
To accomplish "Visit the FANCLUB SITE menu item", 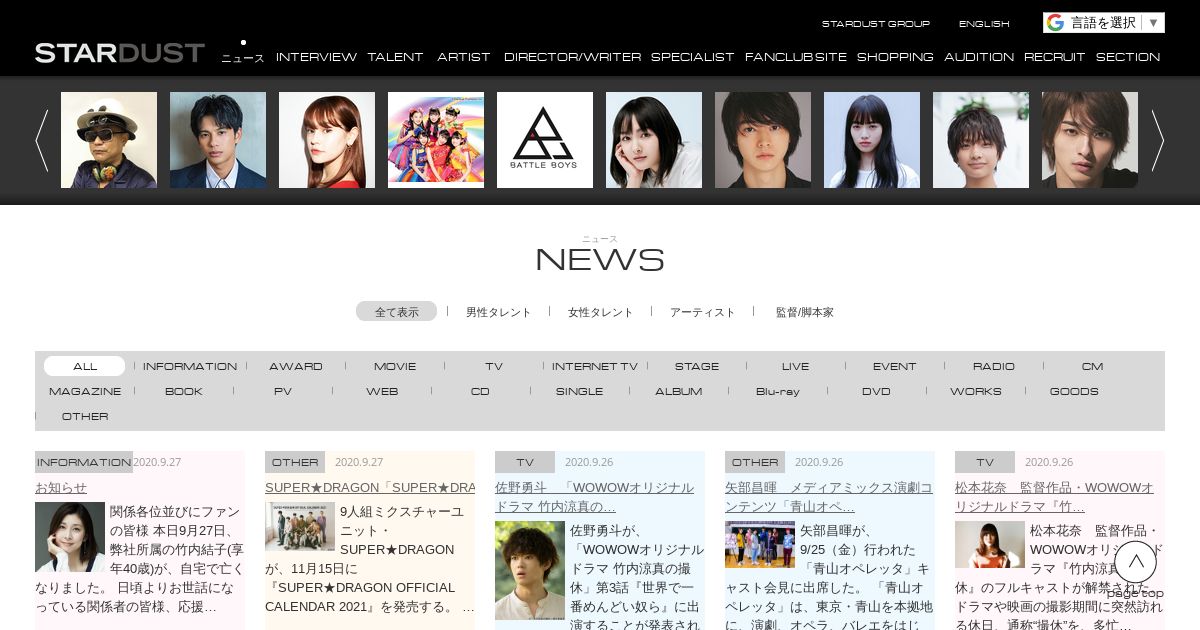I will coord(796,57).
